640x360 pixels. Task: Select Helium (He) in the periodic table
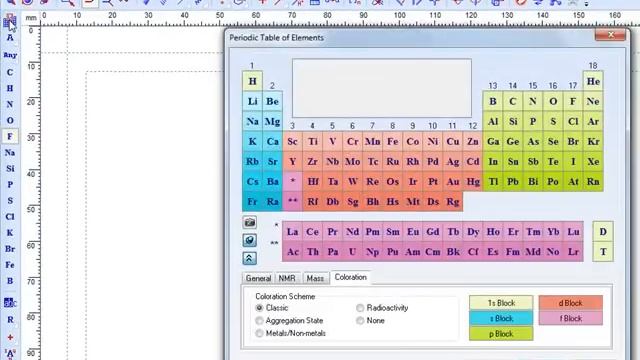pyautogui.click(x=593, y=81)
